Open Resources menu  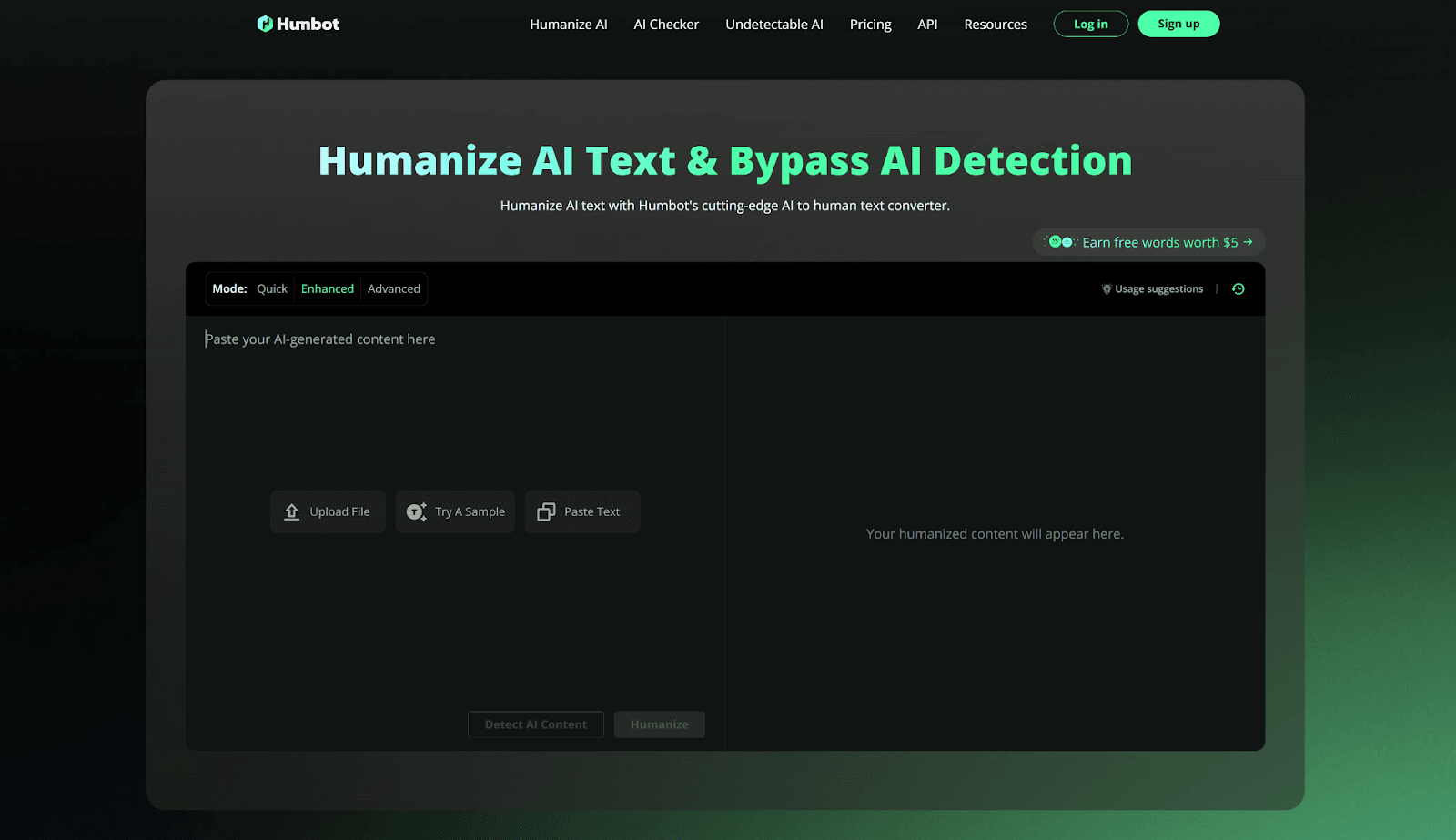996,25
